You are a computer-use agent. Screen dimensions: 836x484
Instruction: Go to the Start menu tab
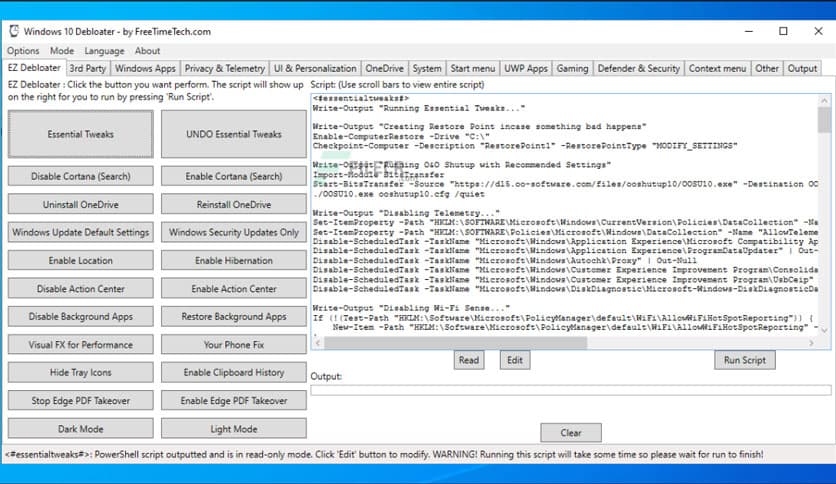[x=472, y=68]
